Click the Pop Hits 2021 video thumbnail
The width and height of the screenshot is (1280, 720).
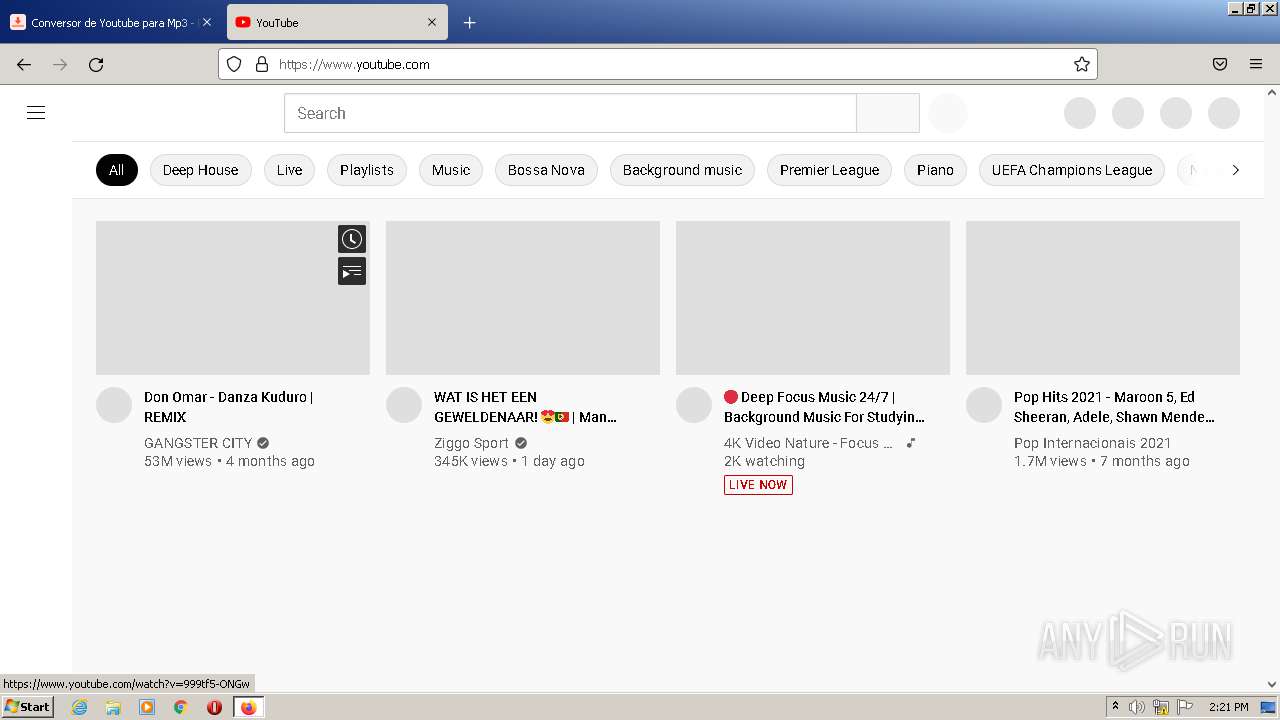coord(1103,298)
